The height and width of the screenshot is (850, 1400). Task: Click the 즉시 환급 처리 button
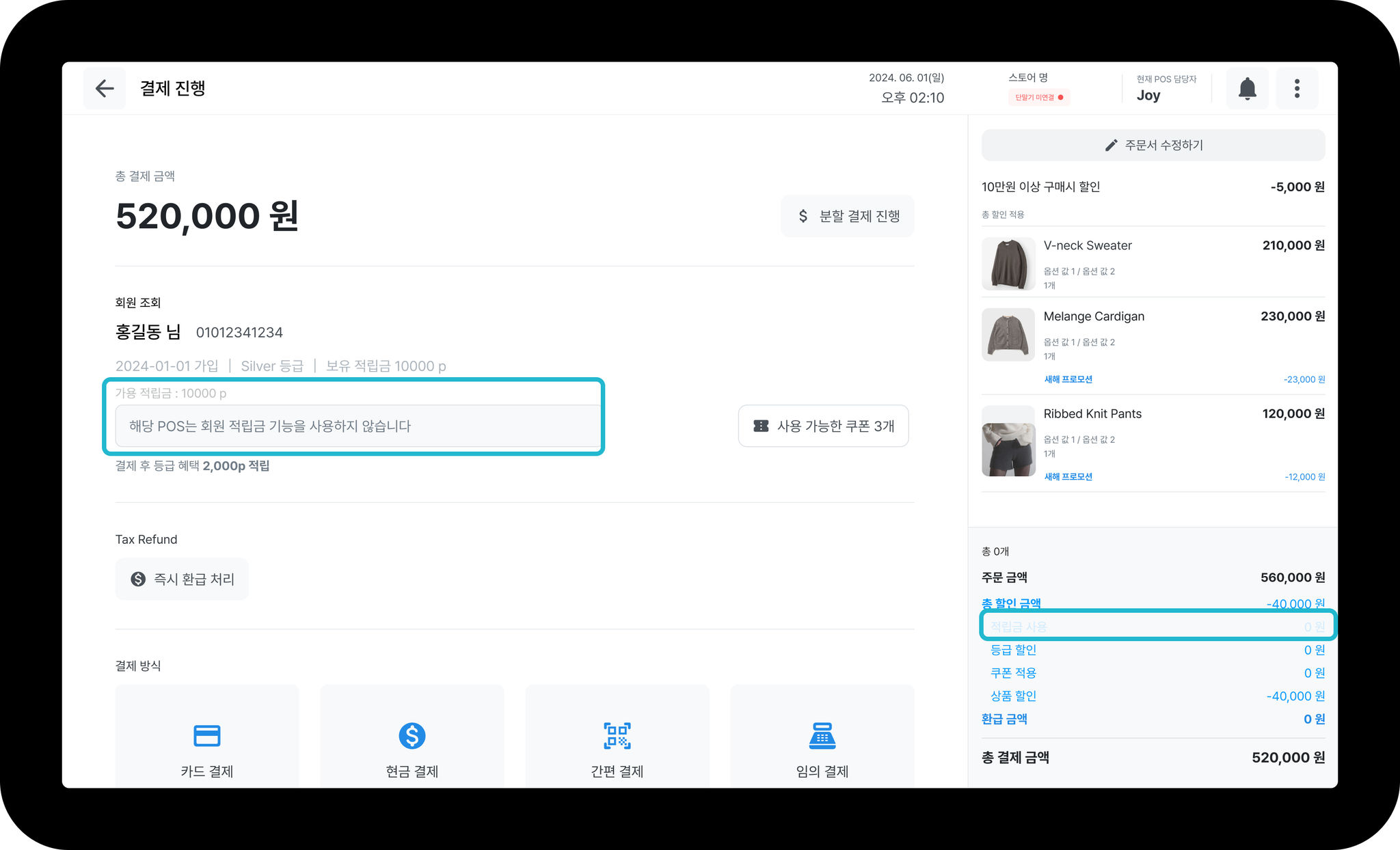pyautogui.click(x=182, y=579)
